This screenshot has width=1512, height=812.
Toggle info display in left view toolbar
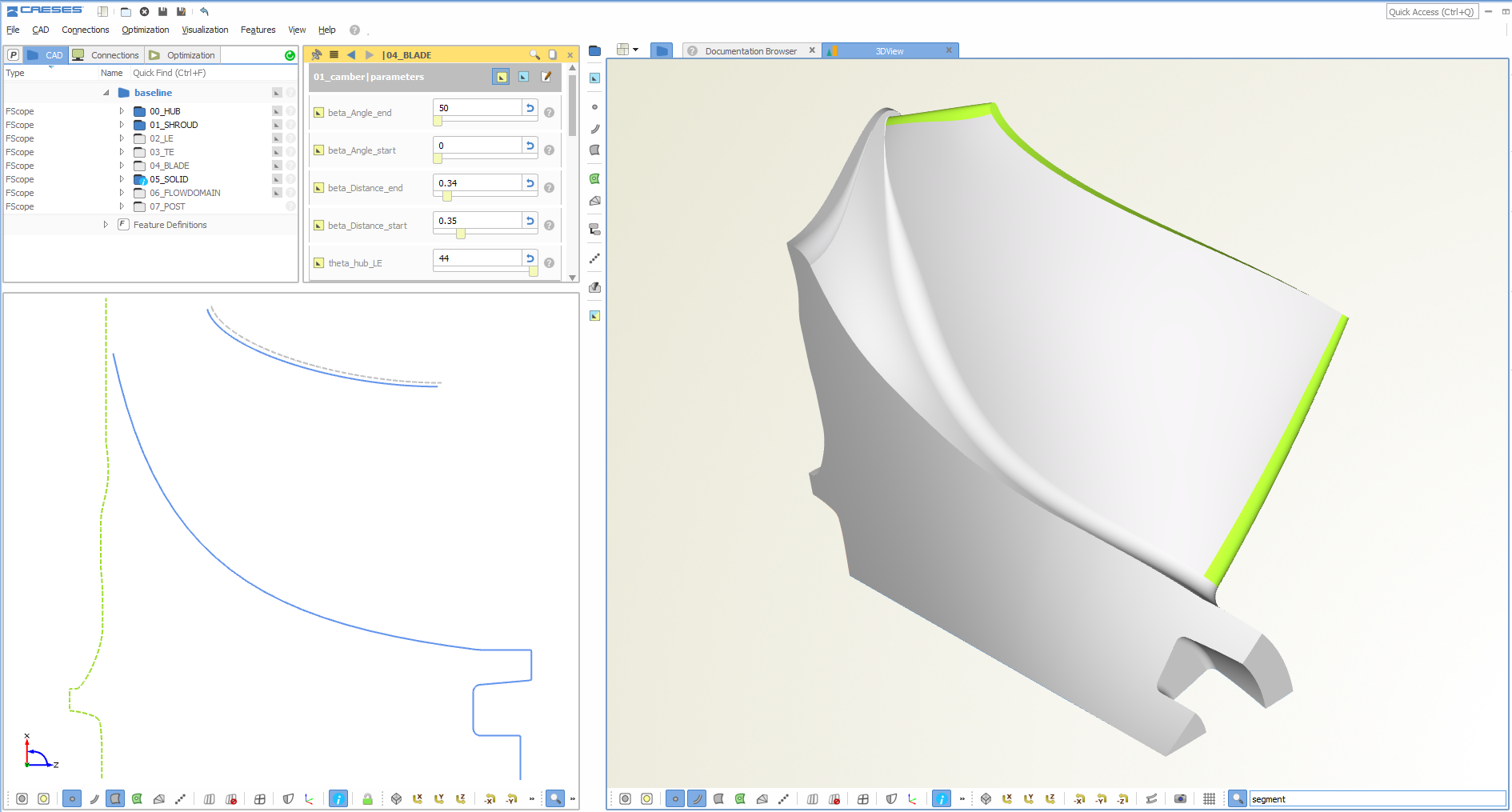pos(338,798)
